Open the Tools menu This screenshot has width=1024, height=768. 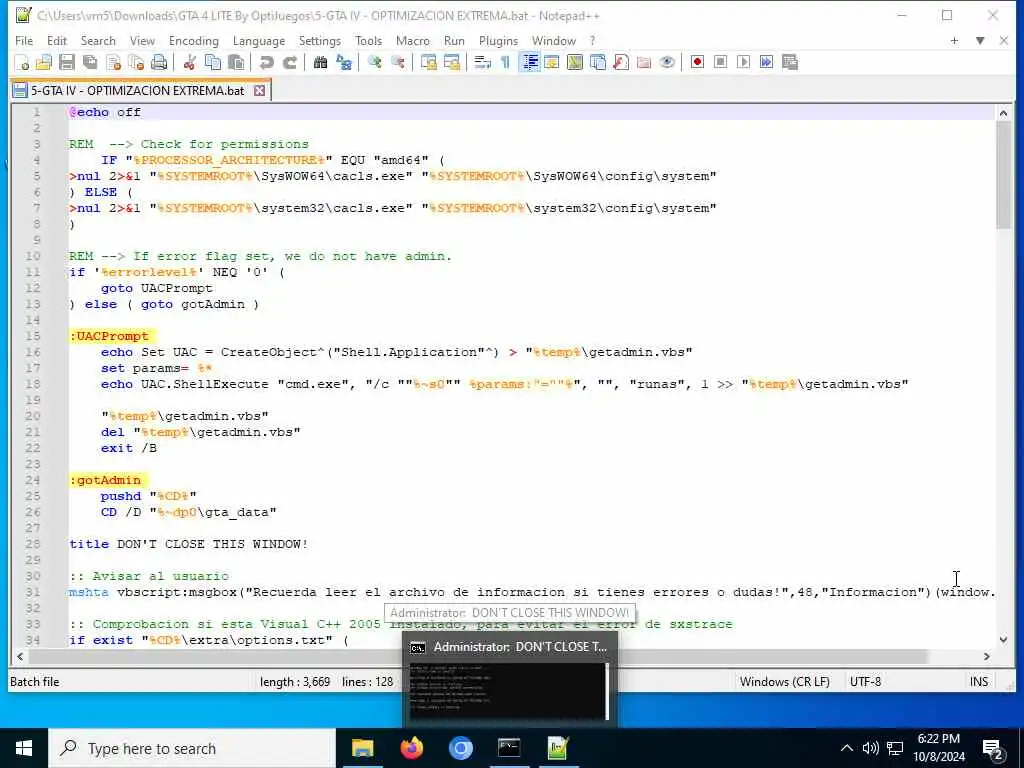(x=368, y=40)
